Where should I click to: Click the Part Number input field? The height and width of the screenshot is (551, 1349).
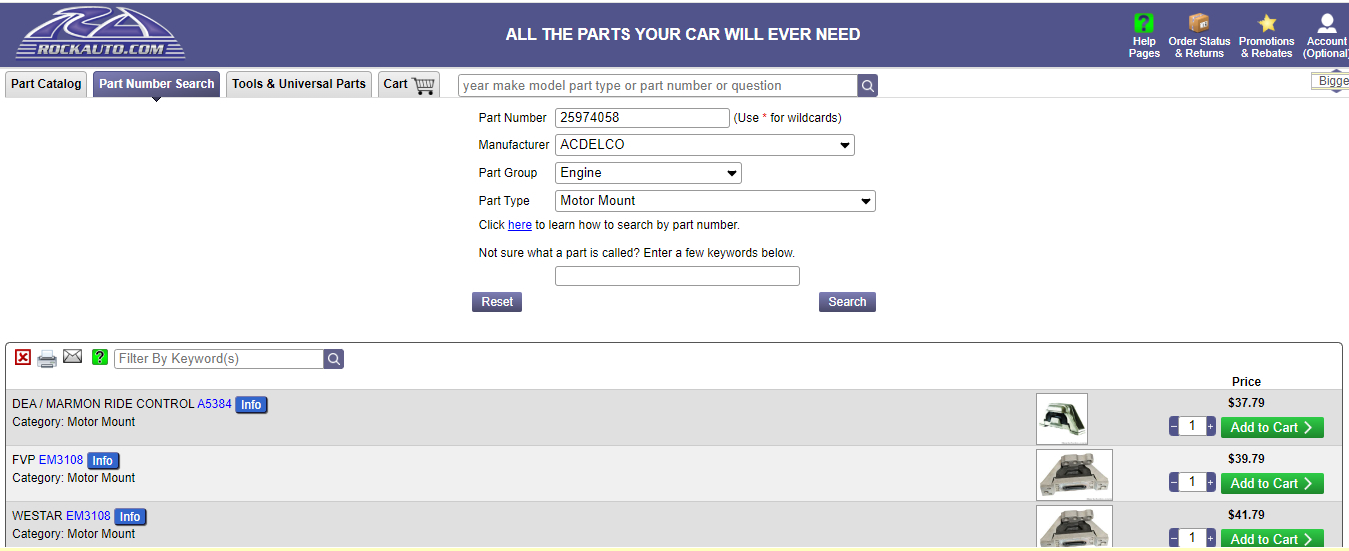click(642, 118)
